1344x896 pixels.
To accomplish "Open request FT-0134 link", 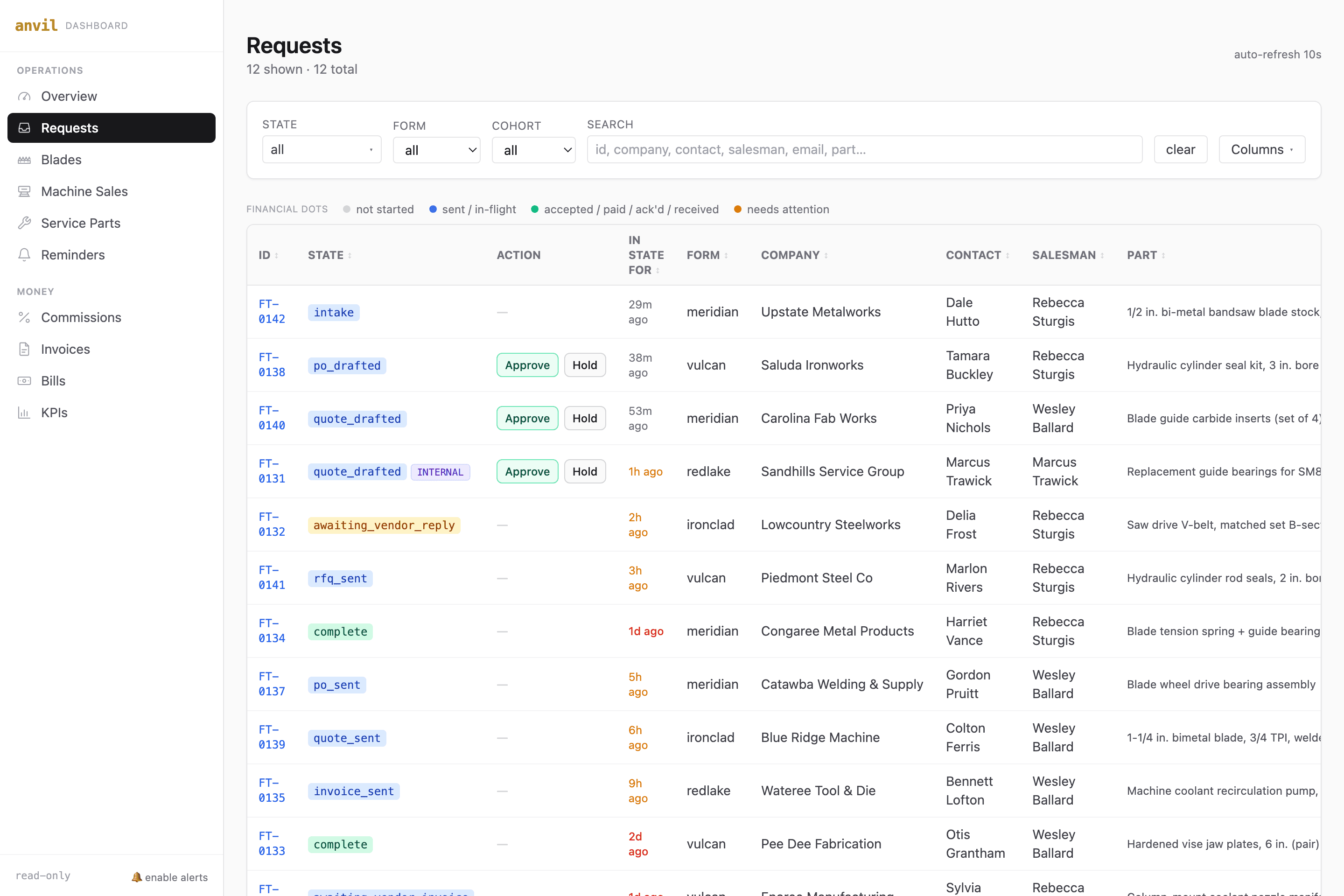I will pos(272,631).
